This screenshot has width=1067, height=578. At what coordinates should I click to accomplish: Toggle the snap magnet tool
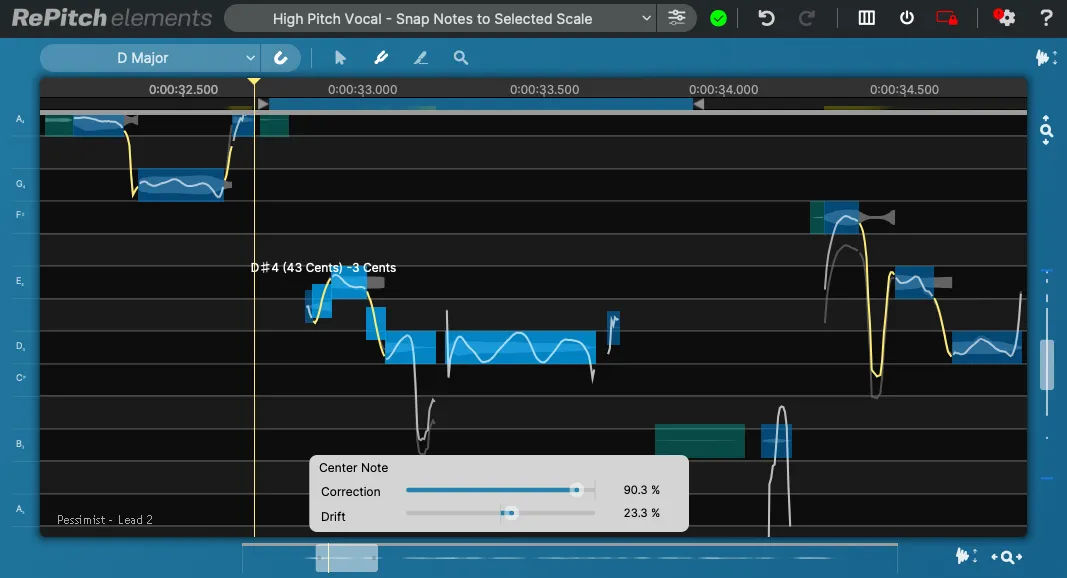[281, 57]
